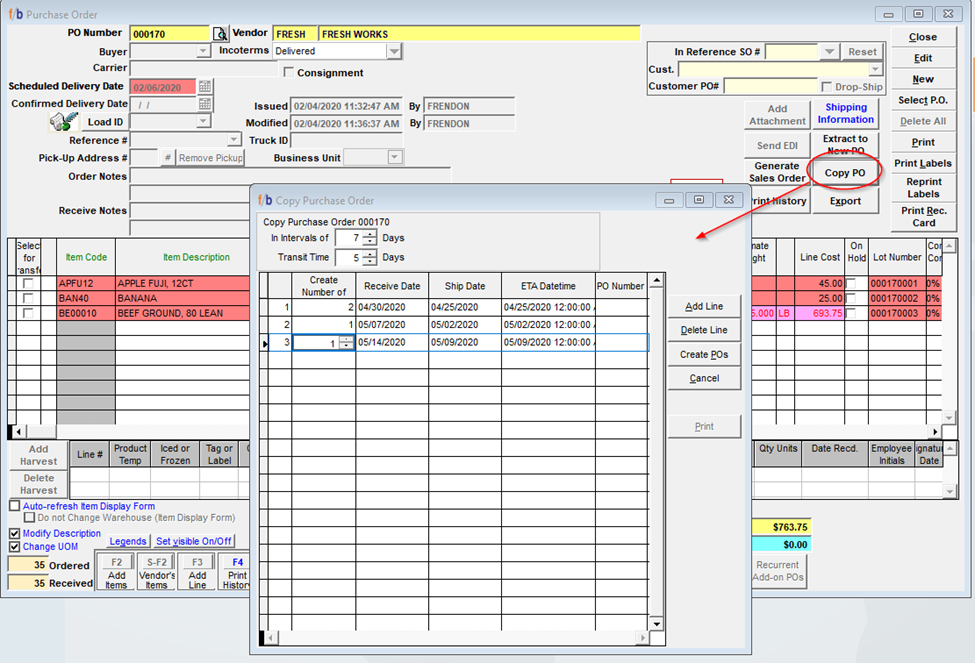This screenshot has height=663, width=975.
Task: Uncheck the Modify Description checkbox
Action: click(x=14, y=534)
